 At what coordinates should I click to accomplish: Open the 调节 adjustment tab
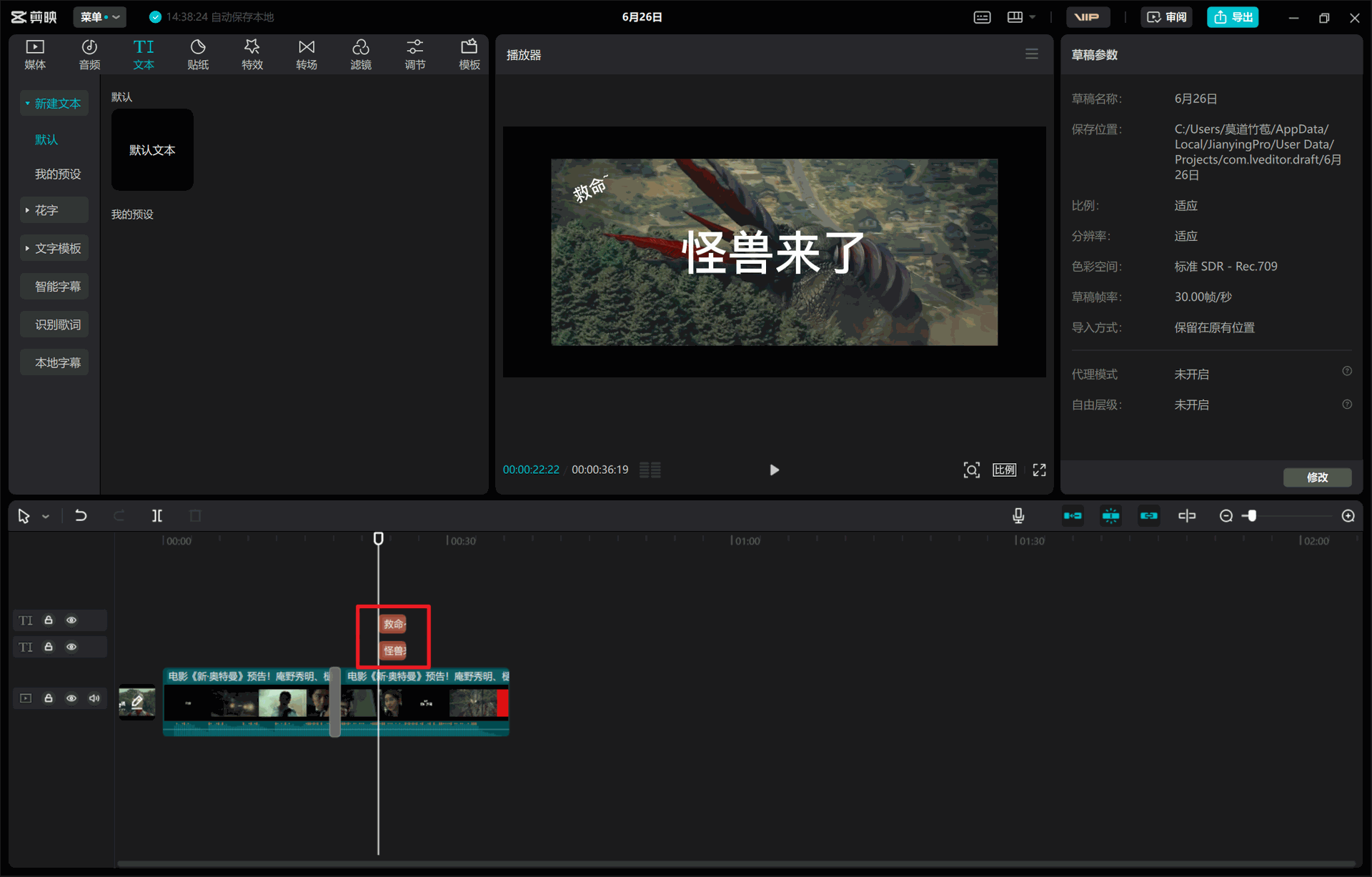[415, 55]
